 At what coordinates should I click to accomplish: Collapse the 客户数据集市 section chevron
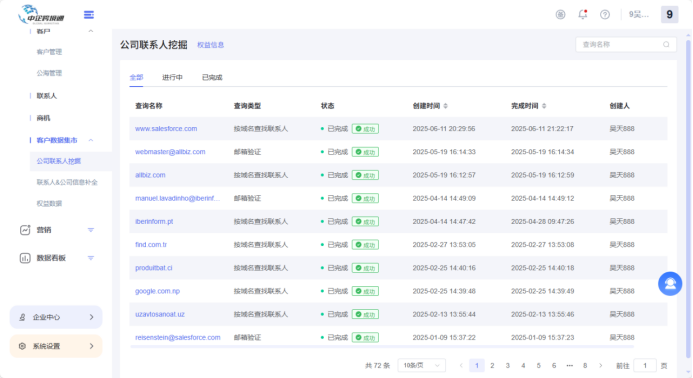(x=91, y=140)
